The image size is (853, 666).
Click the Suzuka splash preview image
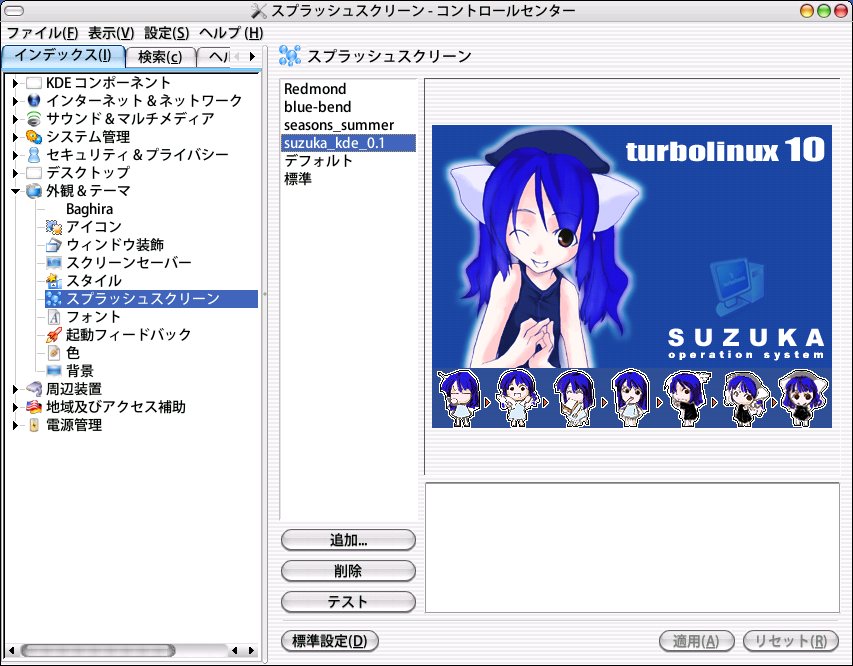pyautogui.click(x=632, y=276)
